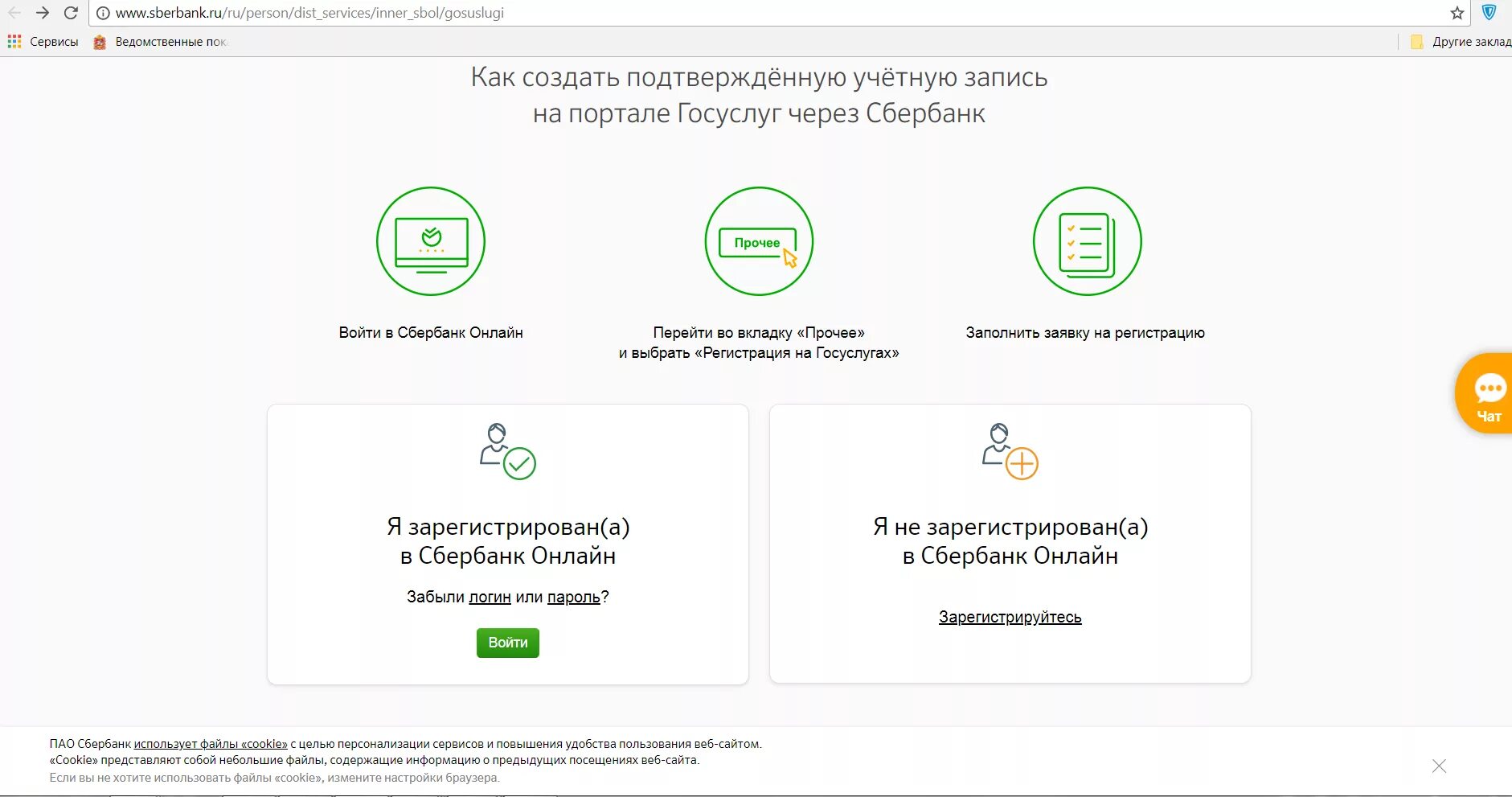Click the registration form checklist icon
Viewport: 1512px width, 797px height.
(1087, 241)
